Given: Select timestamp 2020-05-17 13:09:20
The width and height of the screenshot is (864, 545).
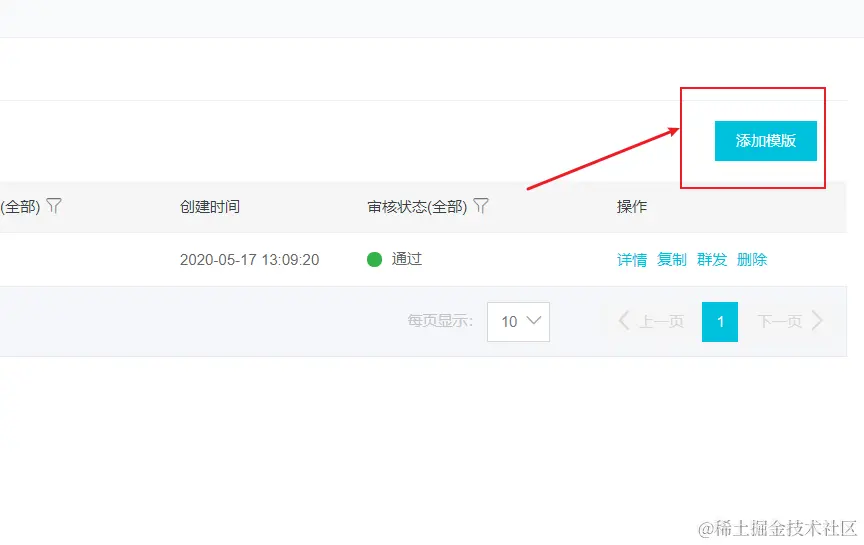Looking at the screenshot, I should [250, 260].
